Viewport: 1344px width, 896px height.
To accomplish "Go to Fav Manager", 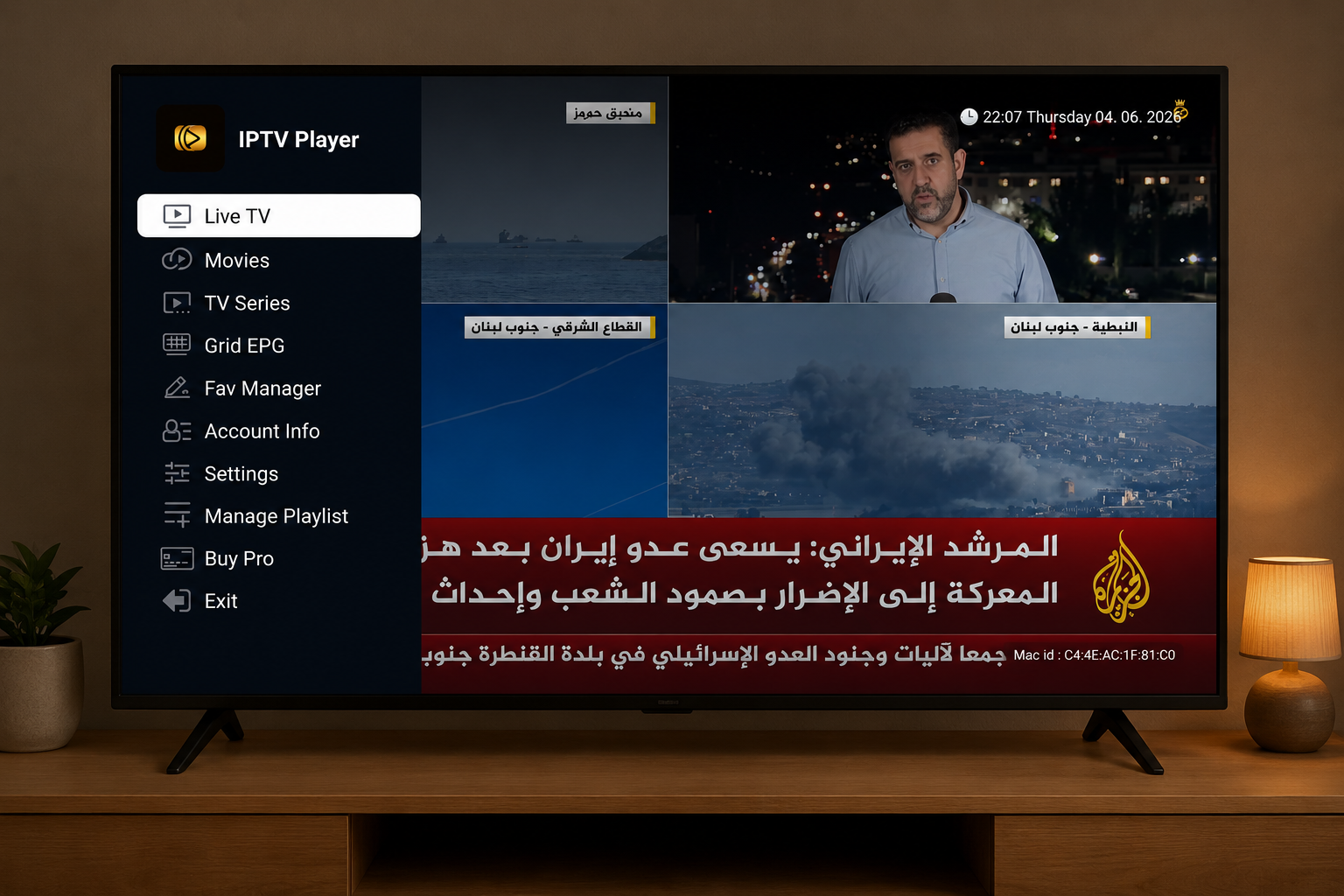I will pos(279,388).
